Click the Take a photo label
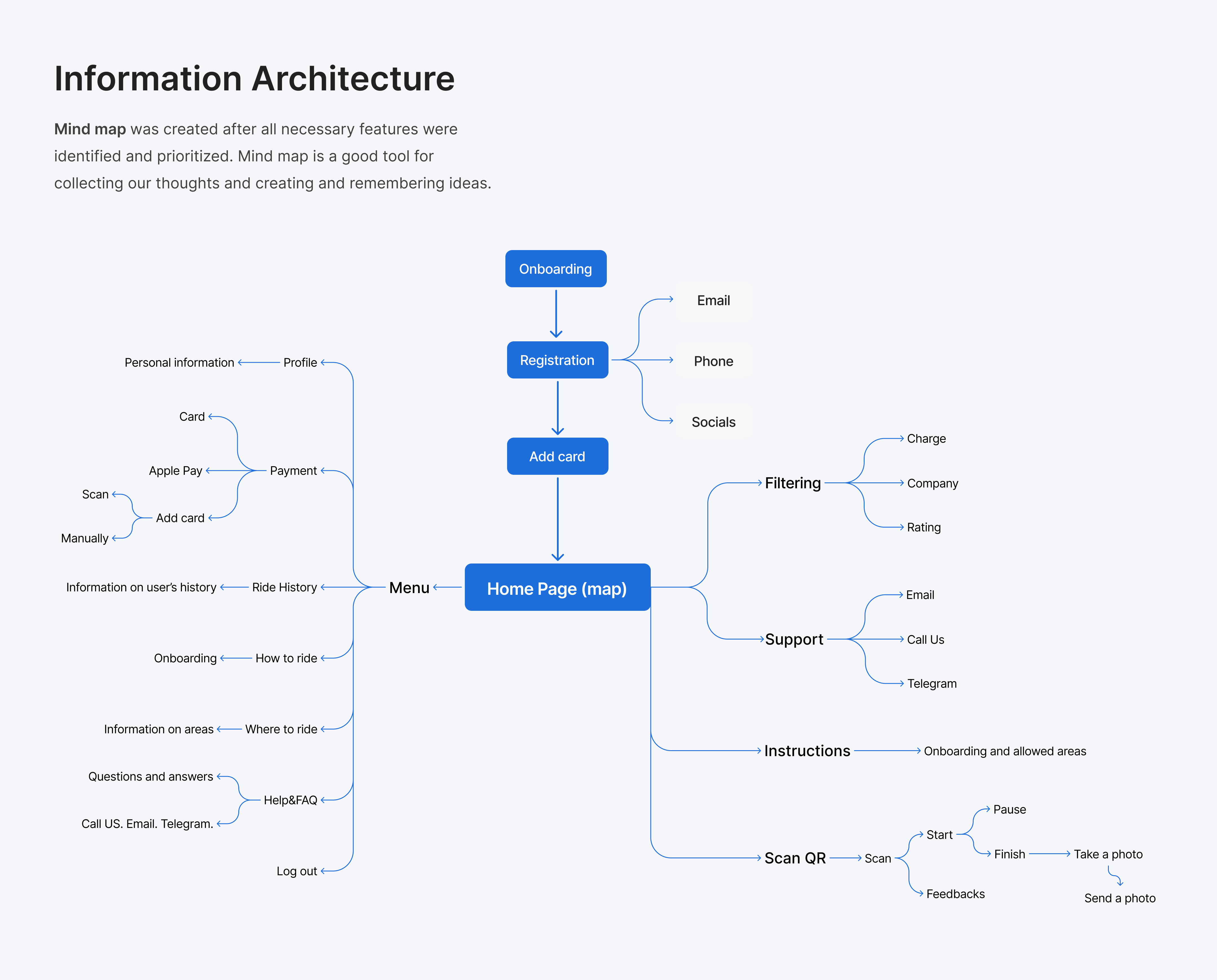This screenshot has height=980, width=1217. 1107,854
